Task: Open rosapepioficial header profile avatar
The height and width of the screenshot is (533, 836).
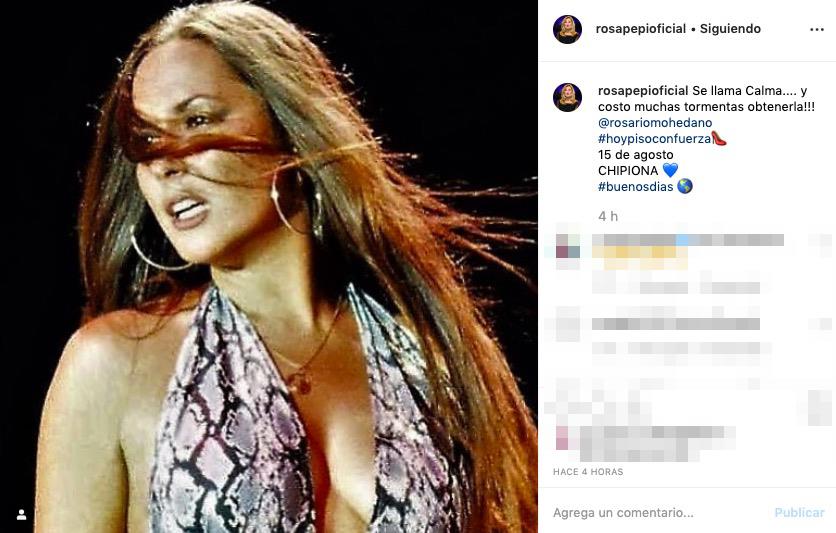Action: [x=567, y=29]
